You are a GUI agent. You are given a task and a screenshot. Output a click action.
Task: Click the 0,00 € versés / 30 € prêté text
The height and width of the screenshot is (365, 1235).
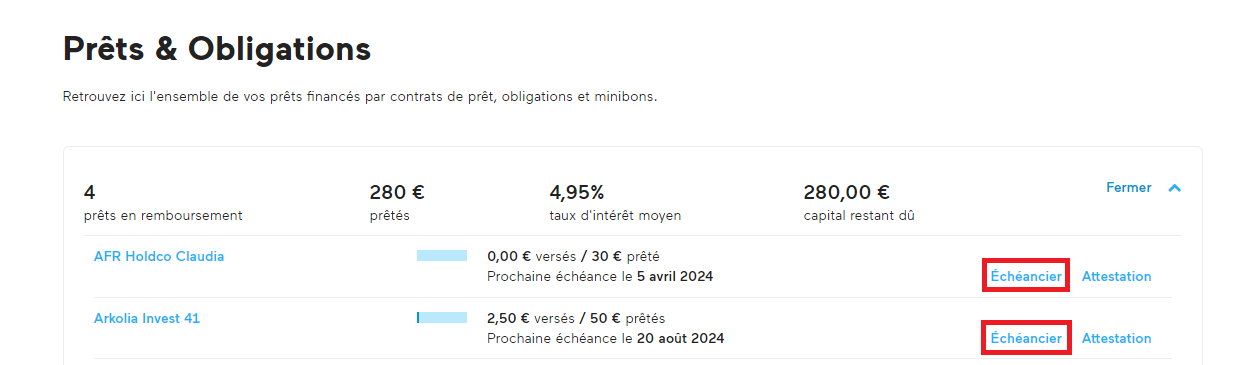pyautogui.click(x=573, y=256)
